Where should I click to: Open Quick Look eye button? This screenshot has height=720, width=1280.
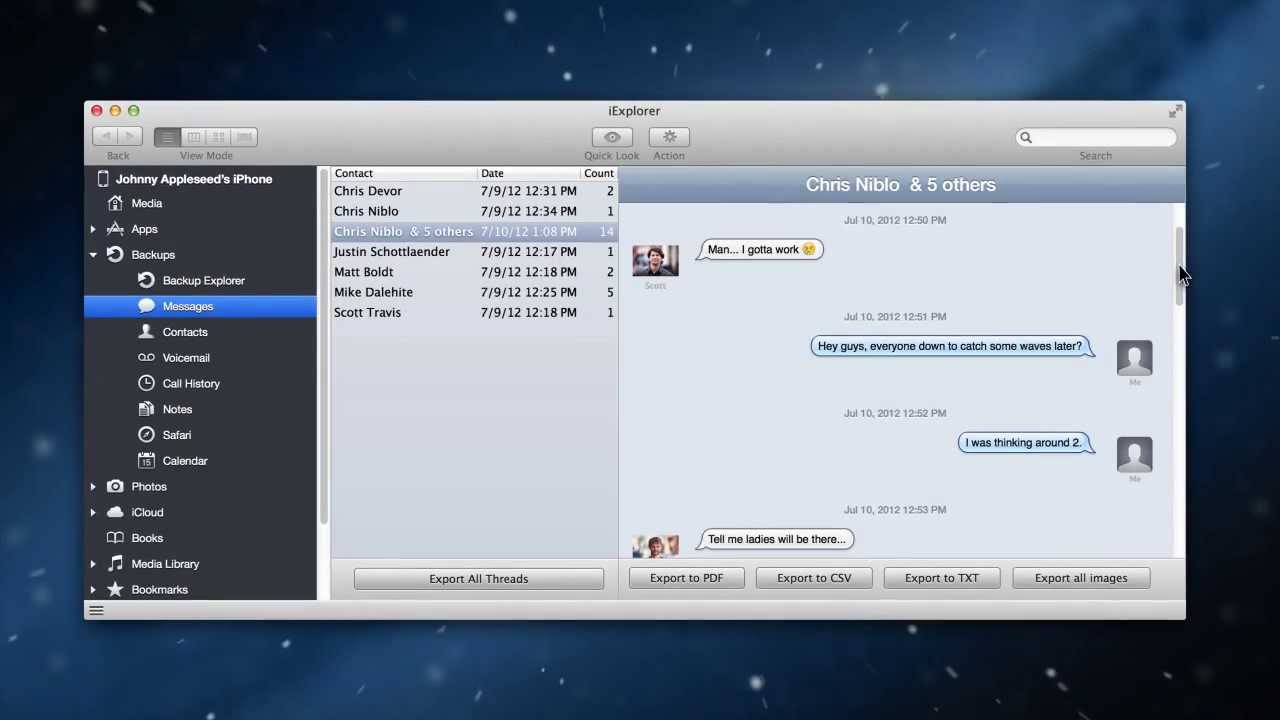pyautogui.click(x=612, y=137)
